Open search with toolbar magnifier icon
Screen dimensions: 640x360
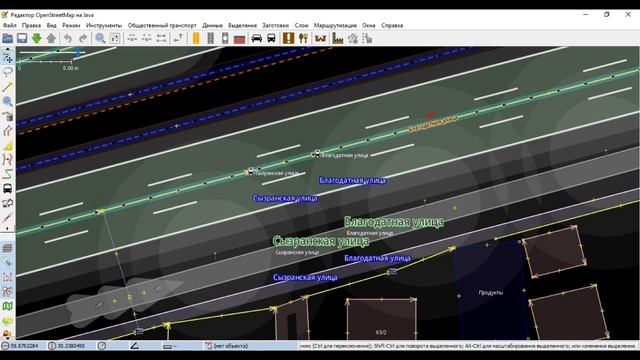click(100, 38)
